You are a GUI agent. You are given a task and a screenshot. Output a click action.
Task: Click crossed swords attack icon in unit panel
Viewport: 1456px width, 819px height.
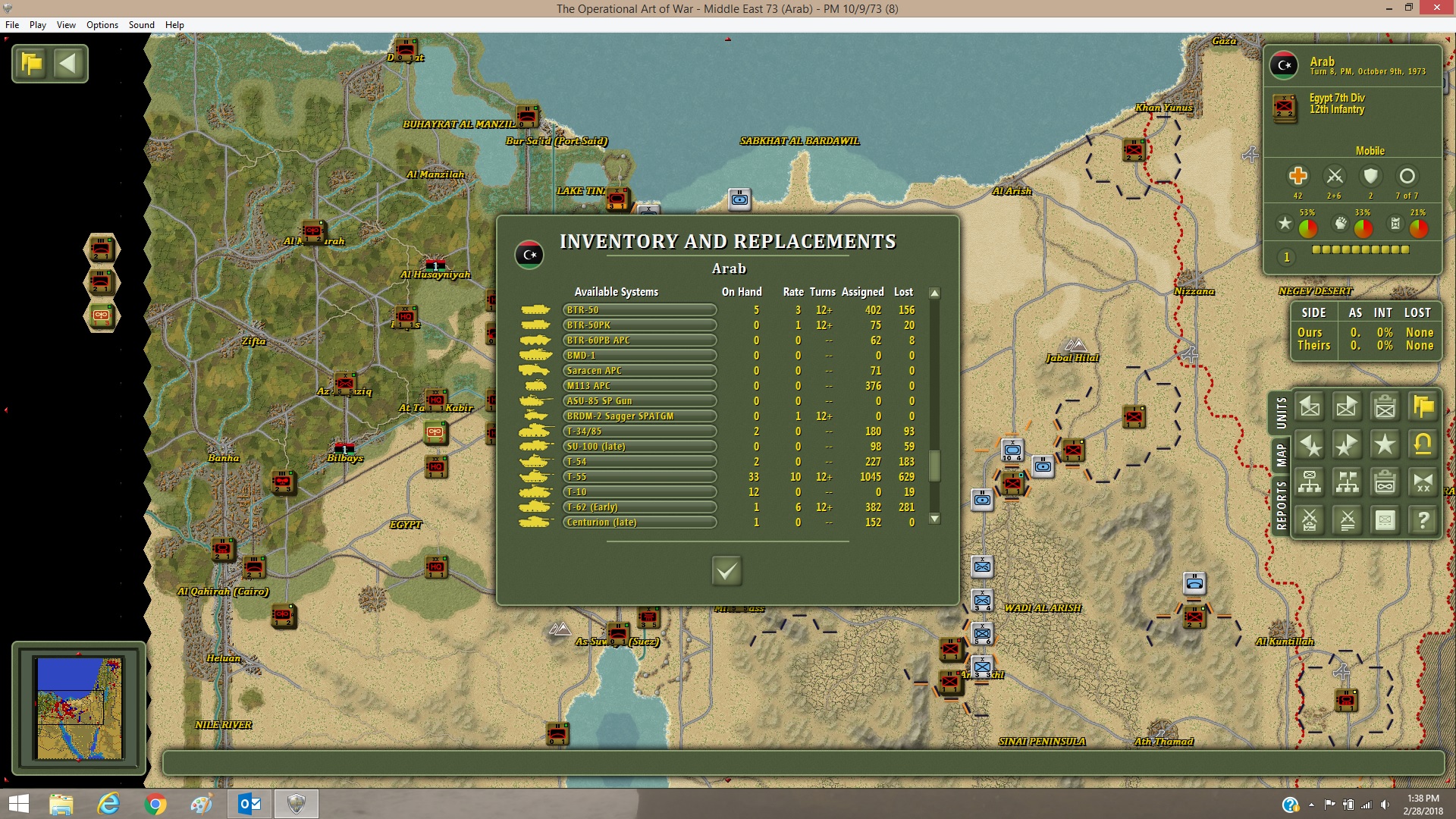coord(1334,176)
